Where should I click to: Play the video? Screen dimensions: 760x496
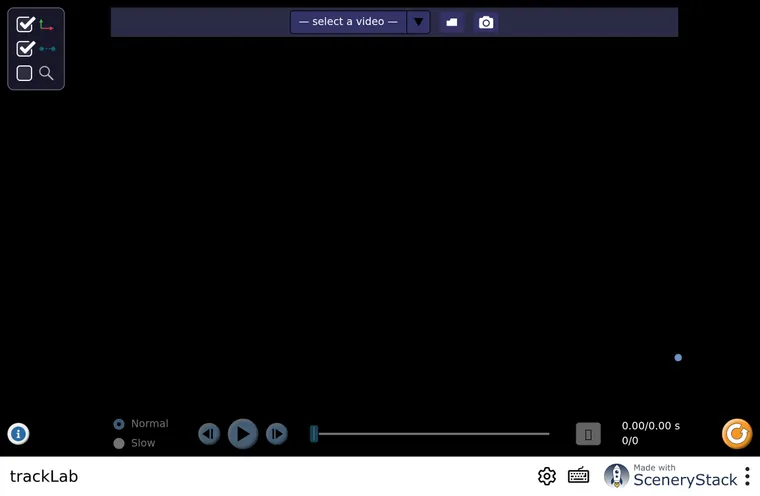pyautogui.click(x=243, y=433)
